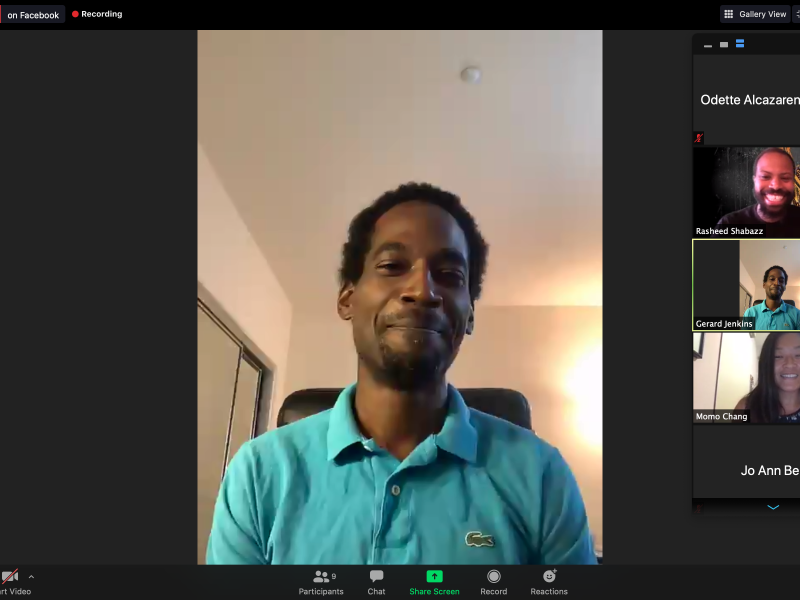
Task: Open the Chat panel
Action: pos(376,583)
